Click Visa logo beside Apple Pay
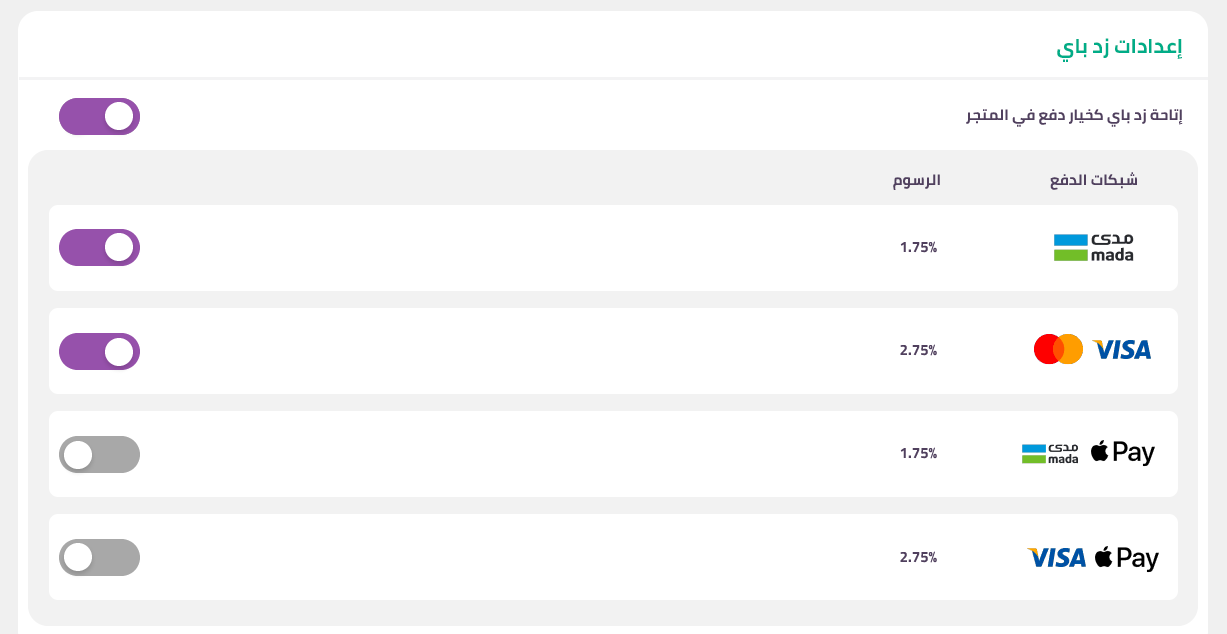This screenshot has height=634, width=1227. [x=1057, y=558]
